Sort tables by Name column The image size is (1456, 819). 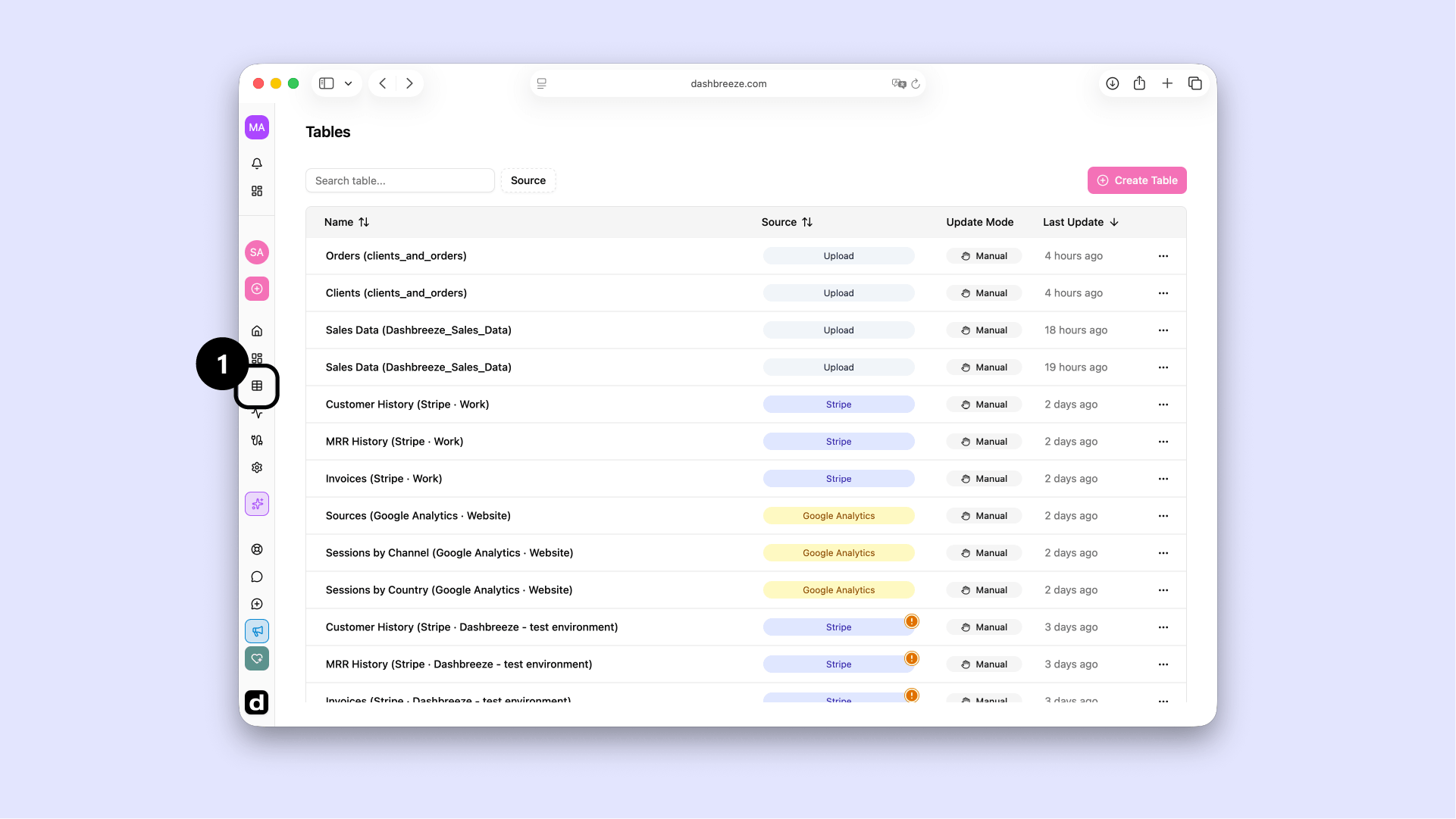point(346,222)
